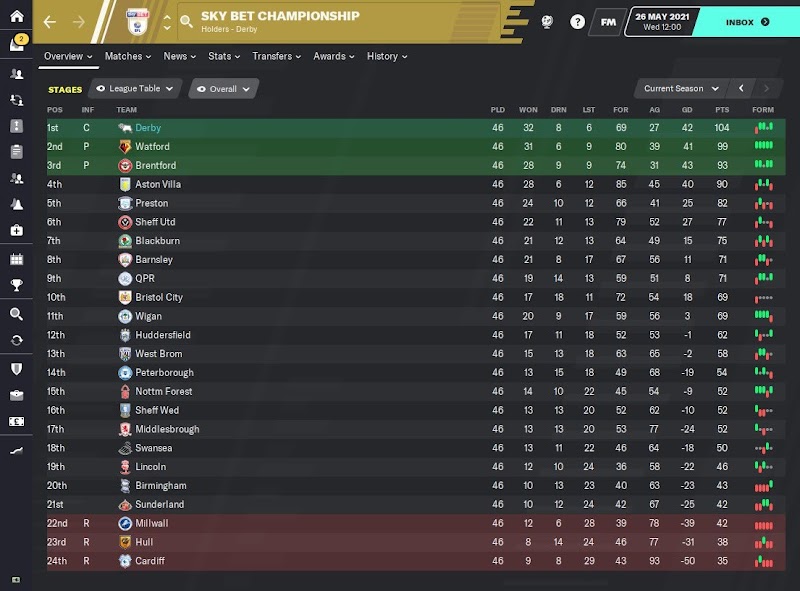Screen dimensions: 800x591
Task: Open the Overall view dropdown
Action: (x=223, y=89)
